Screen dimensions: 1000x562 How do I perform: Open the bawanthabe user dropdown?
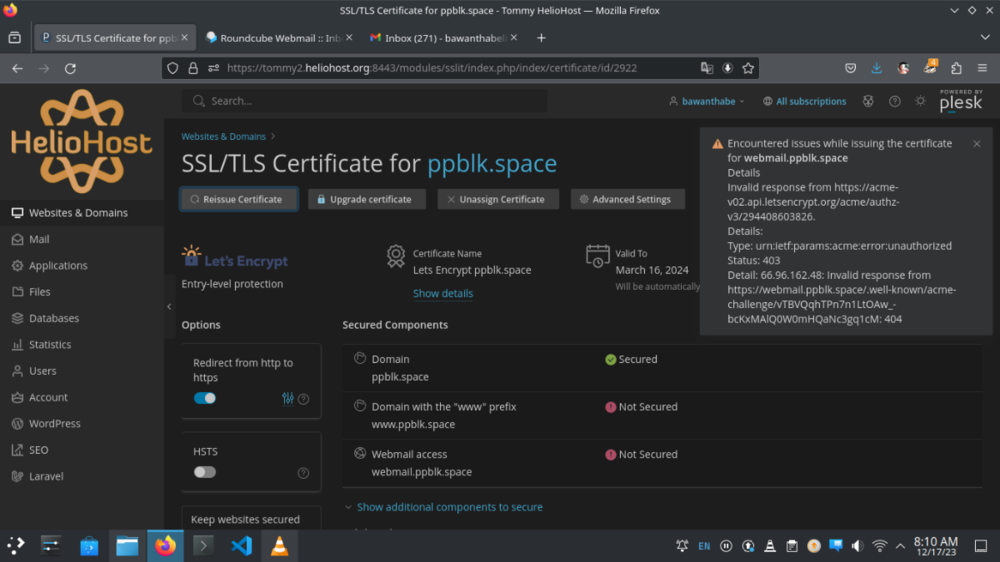coord(707,101)
